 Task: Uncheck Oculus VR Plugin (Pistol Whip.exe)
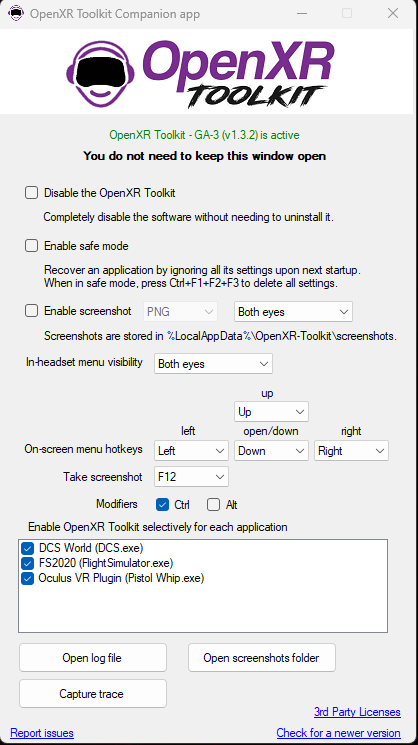pyautogui.click(x=27, y=579)
